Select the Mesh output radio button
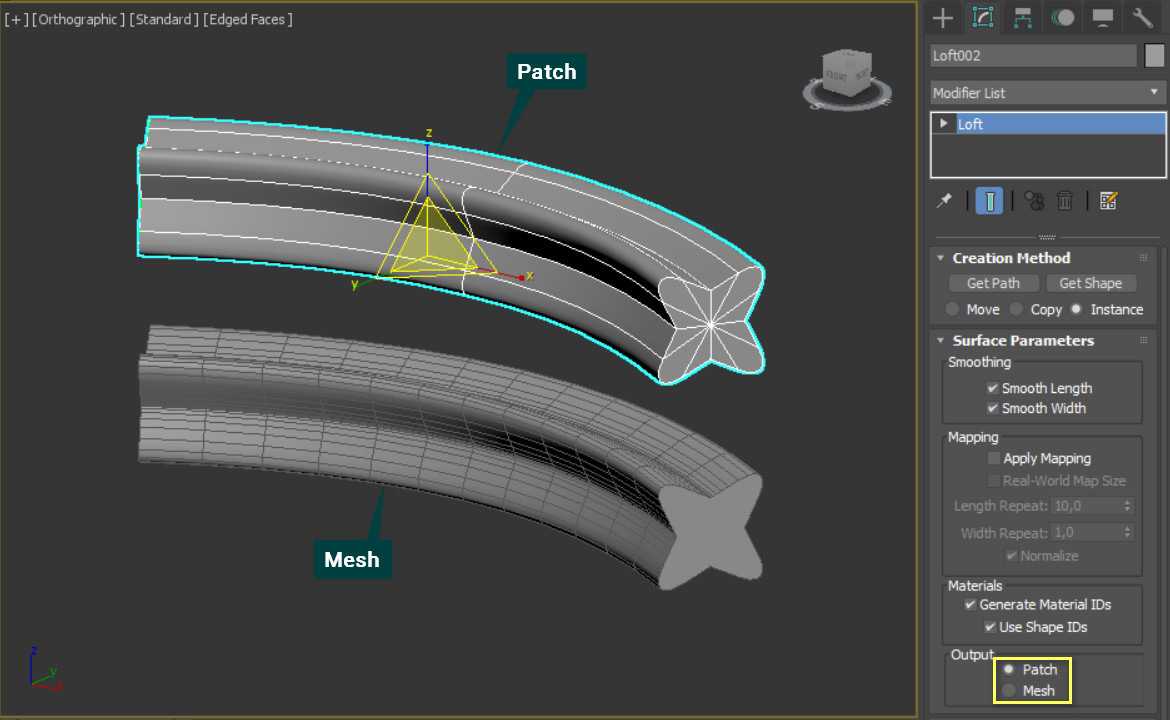This screenshot has width=1170, height=720. coord(1009,690)
